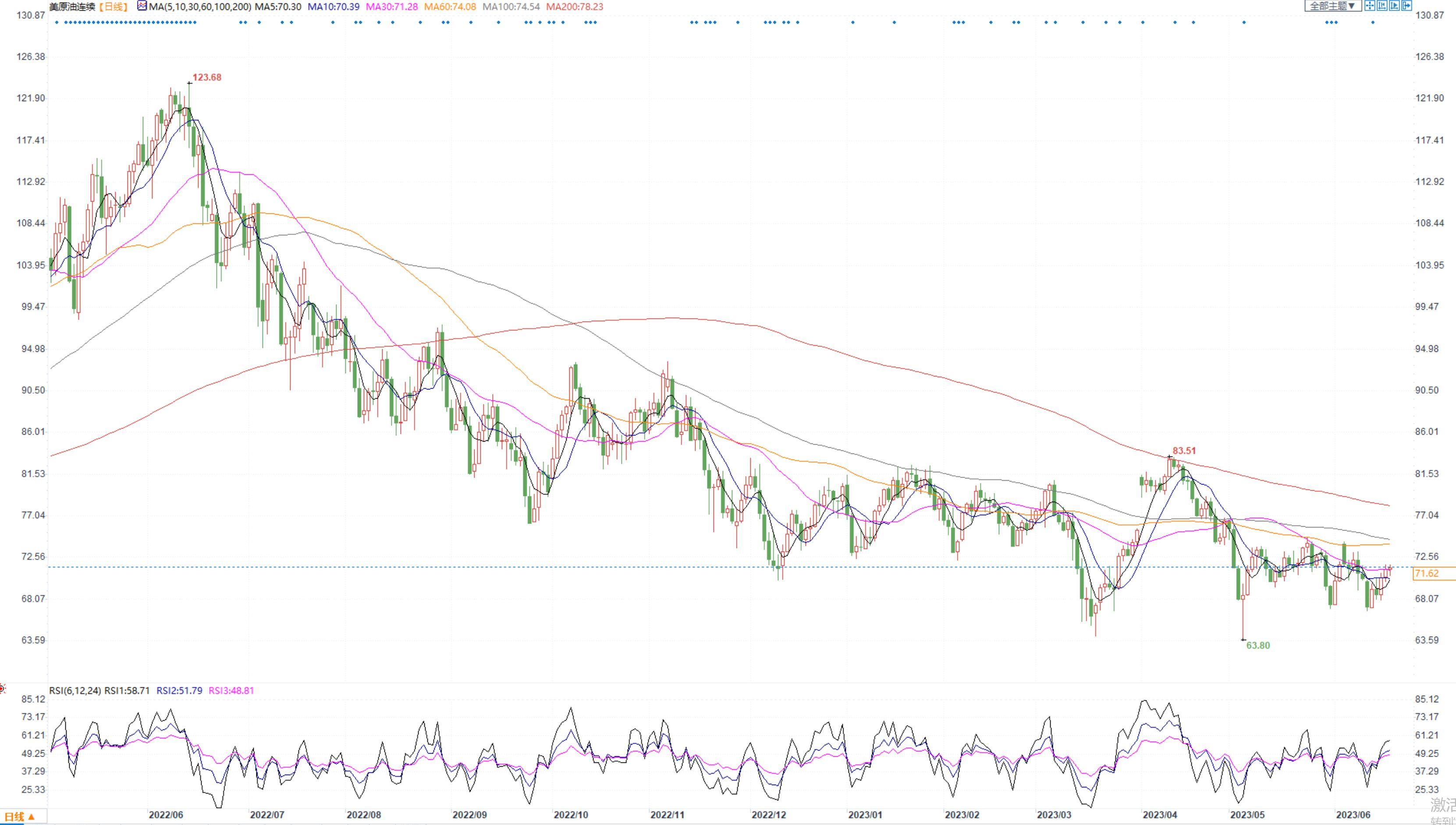Click the 71.62 current price tag
The image size is (1456, 825).
(1427, 574)
